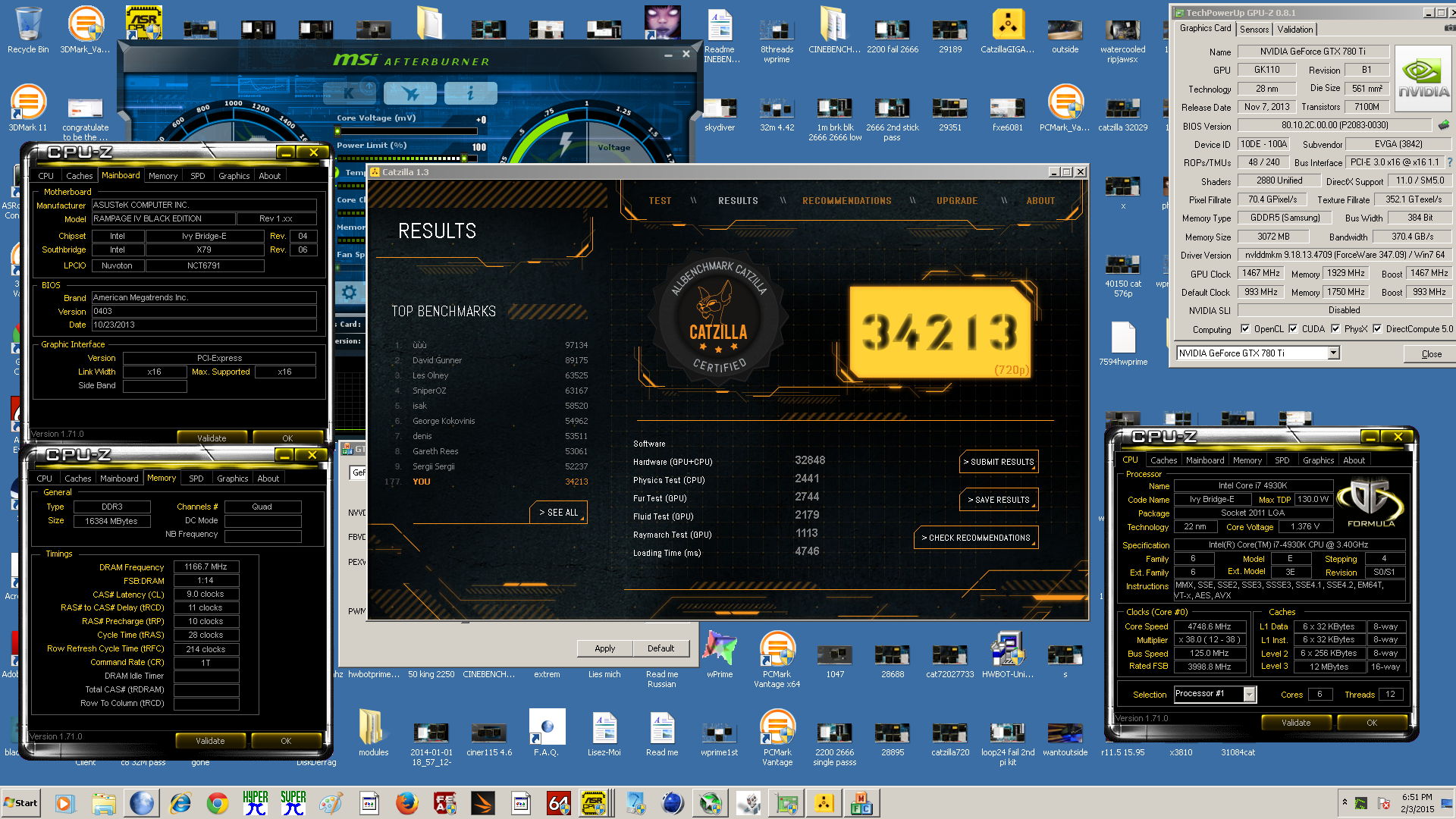Open SuperPi from the taskbar
1456x819 pixels.
[x=293, y=803]
